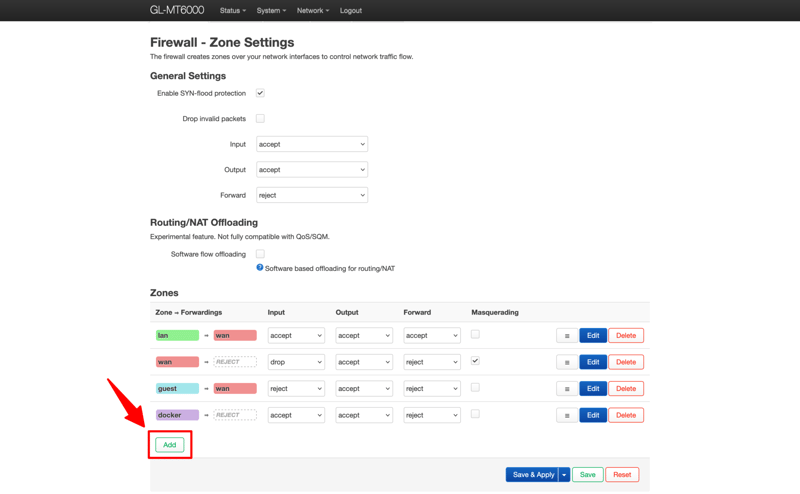Open the general Forward policy dropdown

point(312,195)
